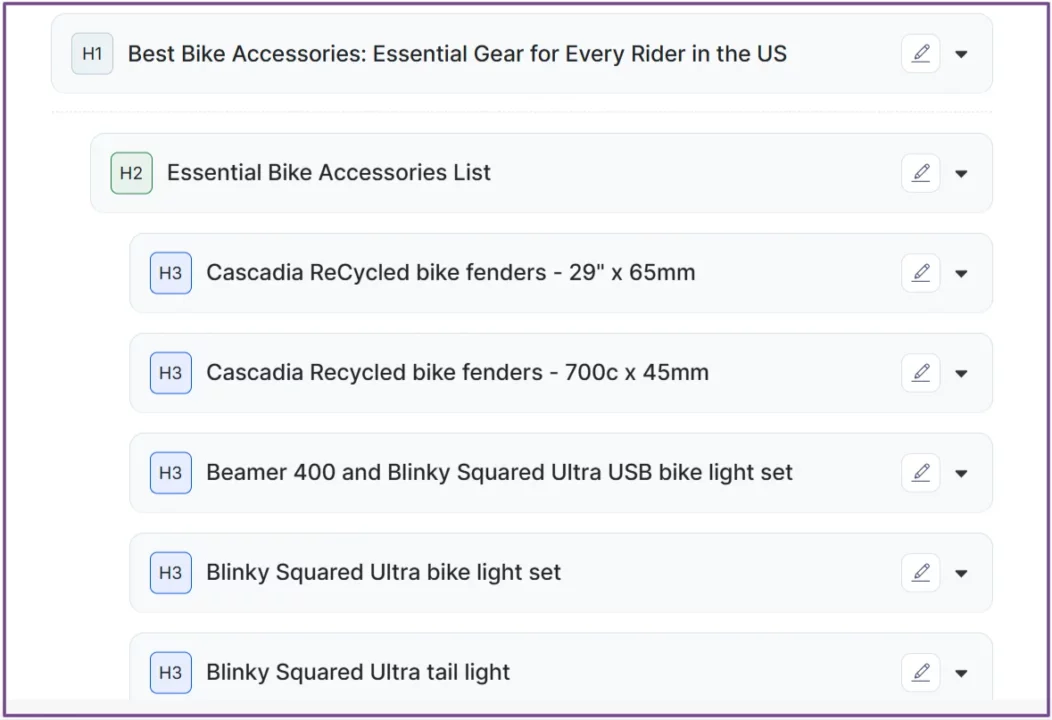Click the Best Bike Accessories heading text

(455, 54)
